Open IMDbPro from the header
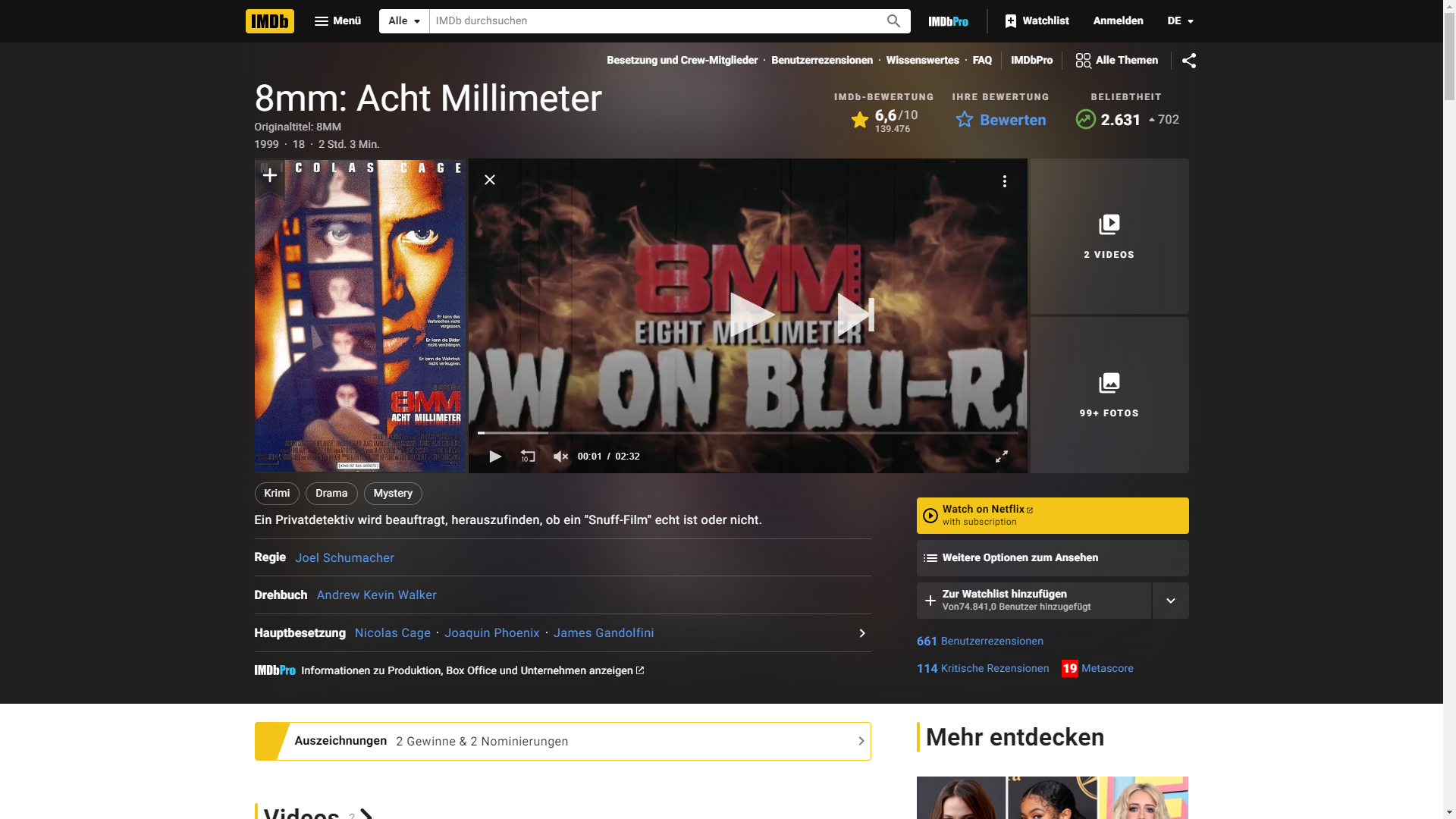This screenshot has width=1456, height=819. [948, 21]
